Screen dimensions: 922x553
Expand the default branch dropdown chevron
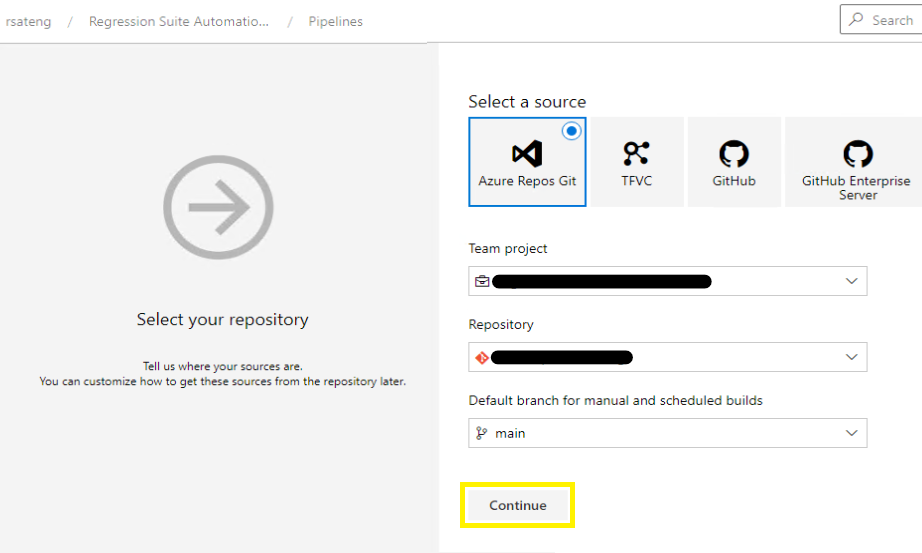point(851,433)
